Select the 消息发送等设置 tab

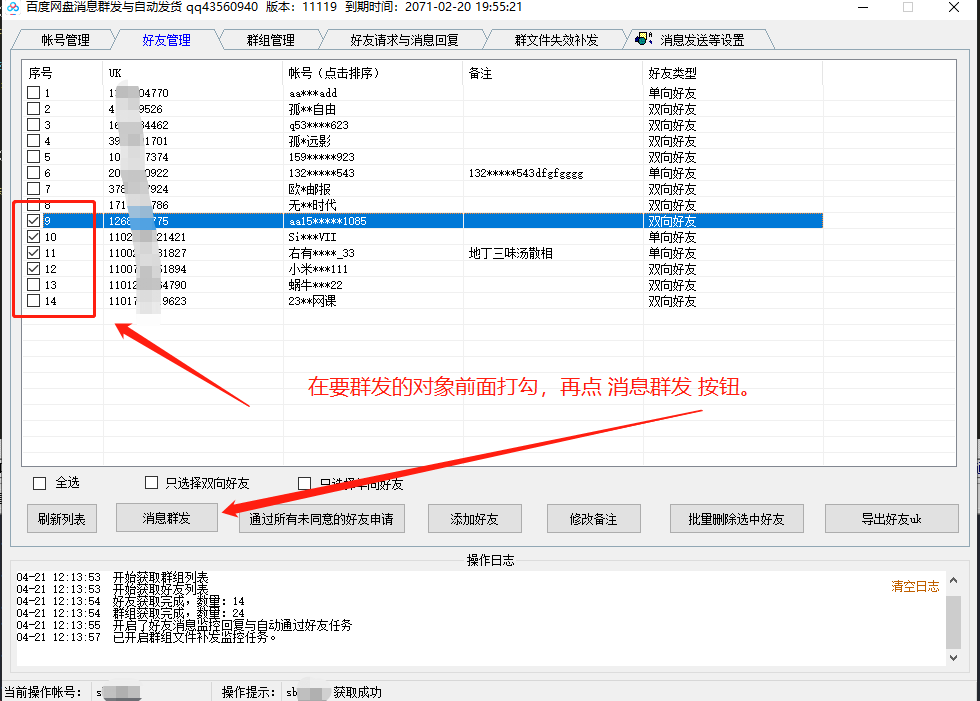pyautogui.click(x=702, y=38)
